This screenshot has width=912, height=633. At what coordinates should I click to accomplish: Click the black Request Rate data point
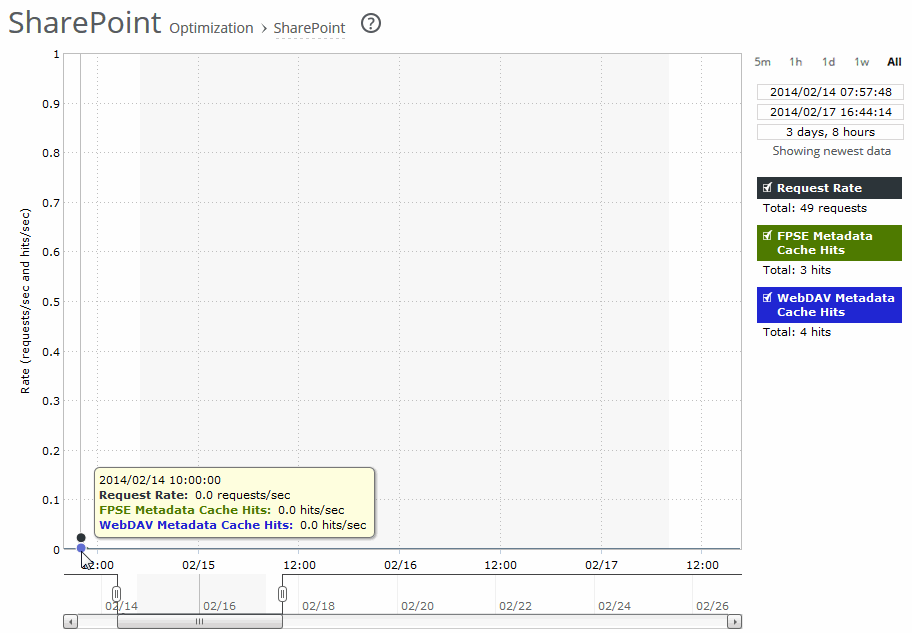click(81, 538)
